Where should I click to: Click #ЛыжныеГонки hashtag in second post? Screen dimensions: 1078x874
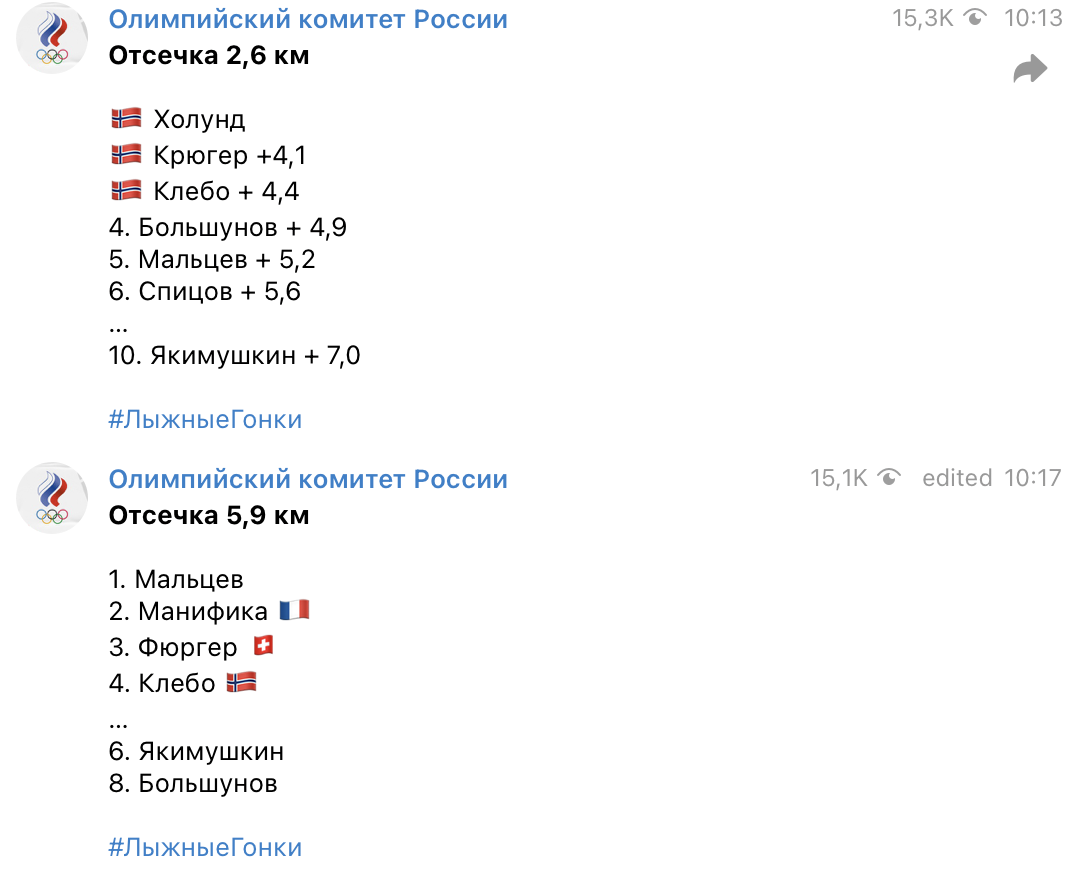coord(205,848)
